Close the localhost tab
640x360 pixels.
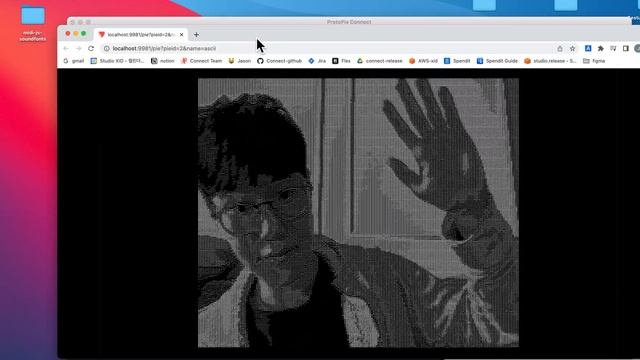(181, 35)
